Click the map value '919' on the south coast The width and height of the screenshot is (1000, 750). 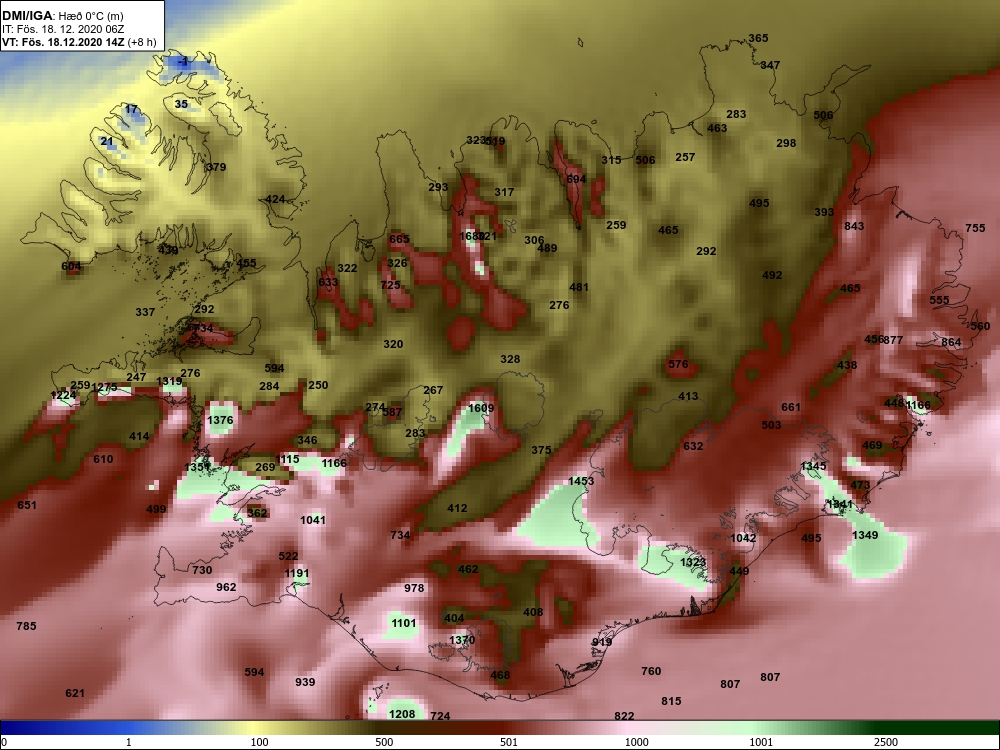(602, 642)
